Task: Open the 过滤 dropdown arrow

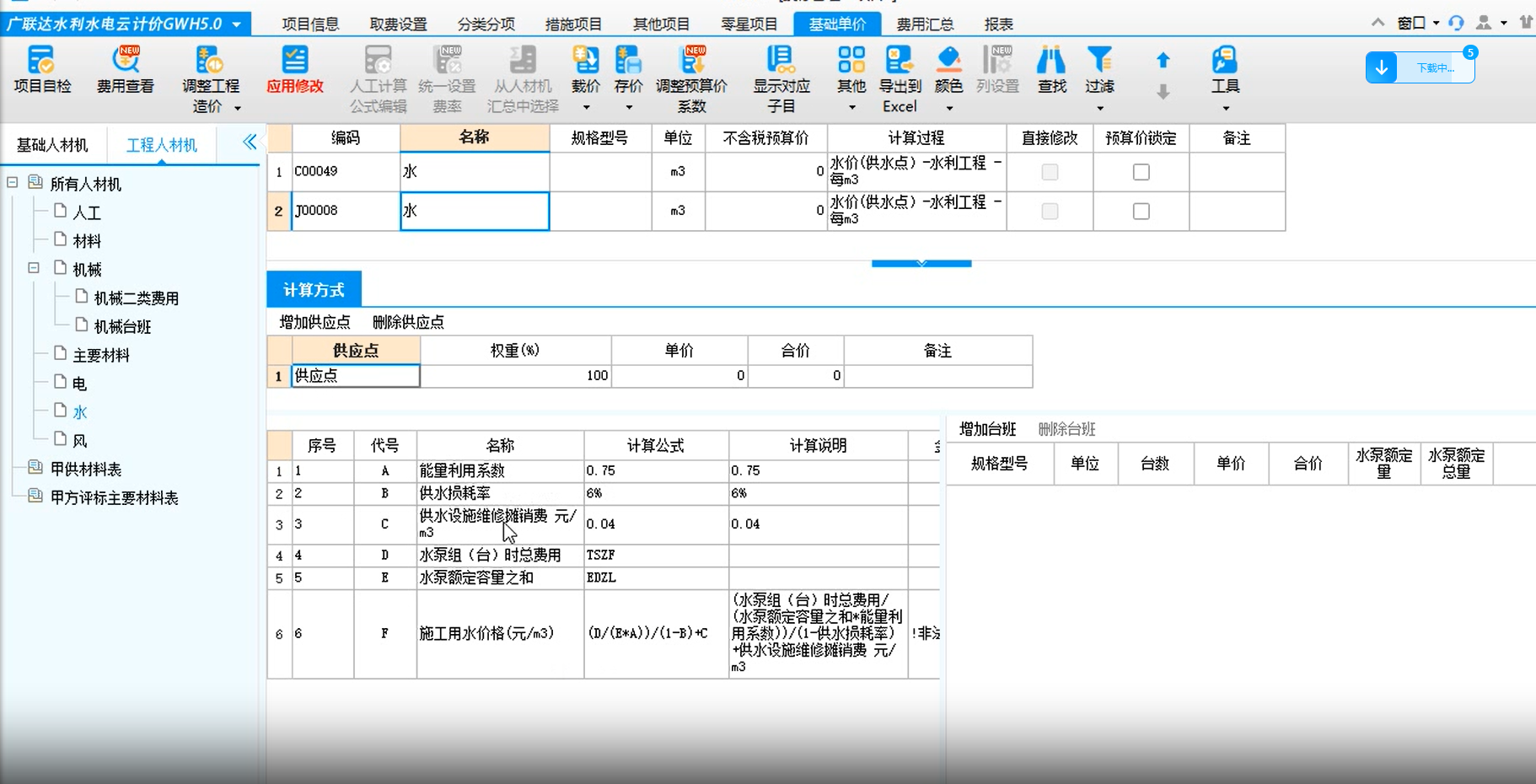Action: (1100, 108)
